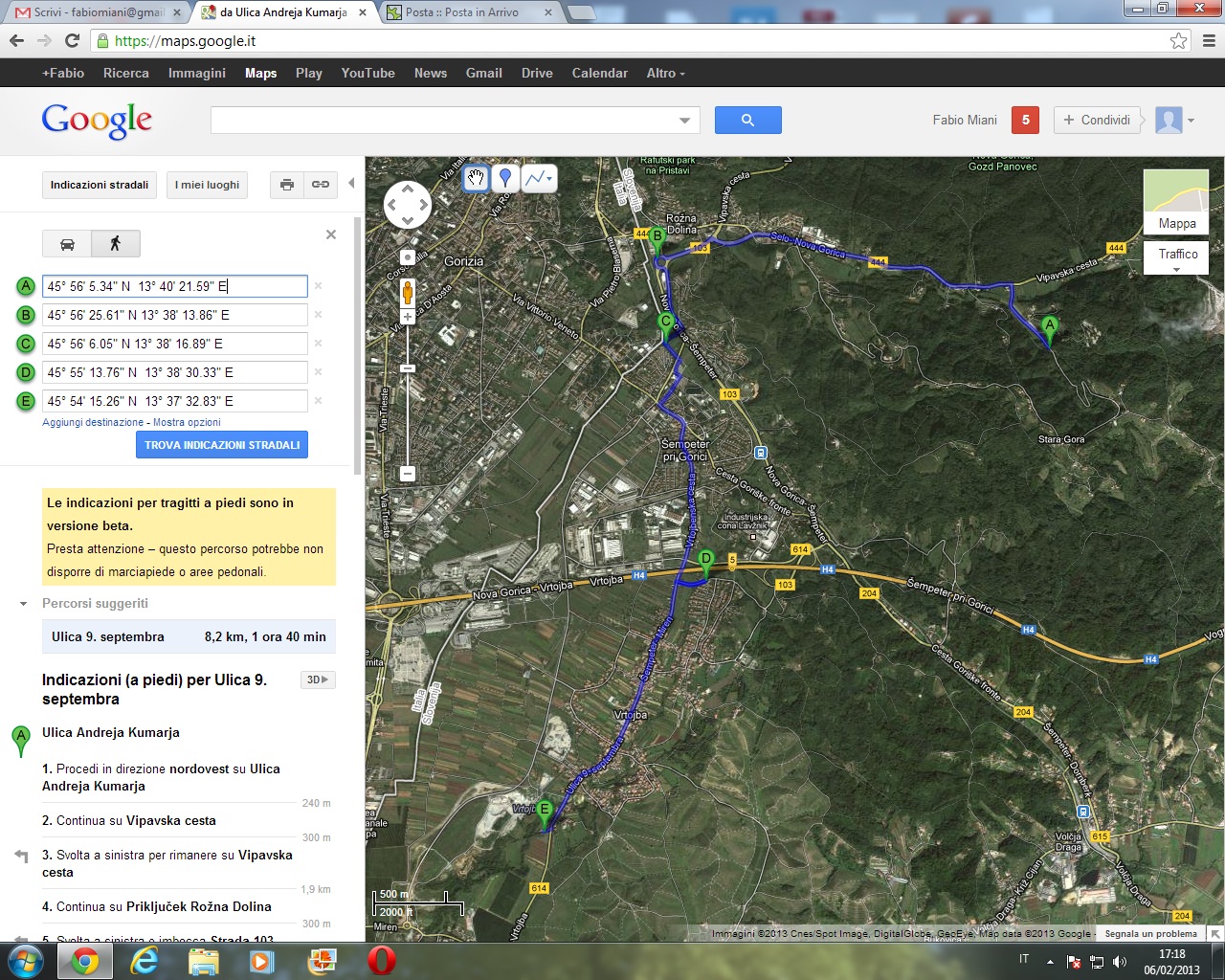Open Opera from the taskbar
This screenshot has height=980, width=1225.
[382, 961]
